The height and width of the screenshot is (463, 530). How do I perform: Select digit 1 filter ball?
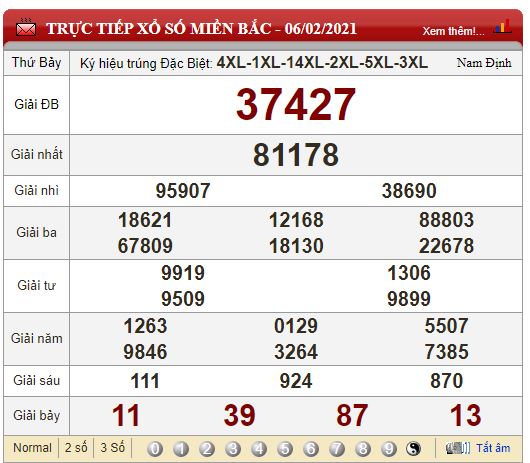[181, 449]
